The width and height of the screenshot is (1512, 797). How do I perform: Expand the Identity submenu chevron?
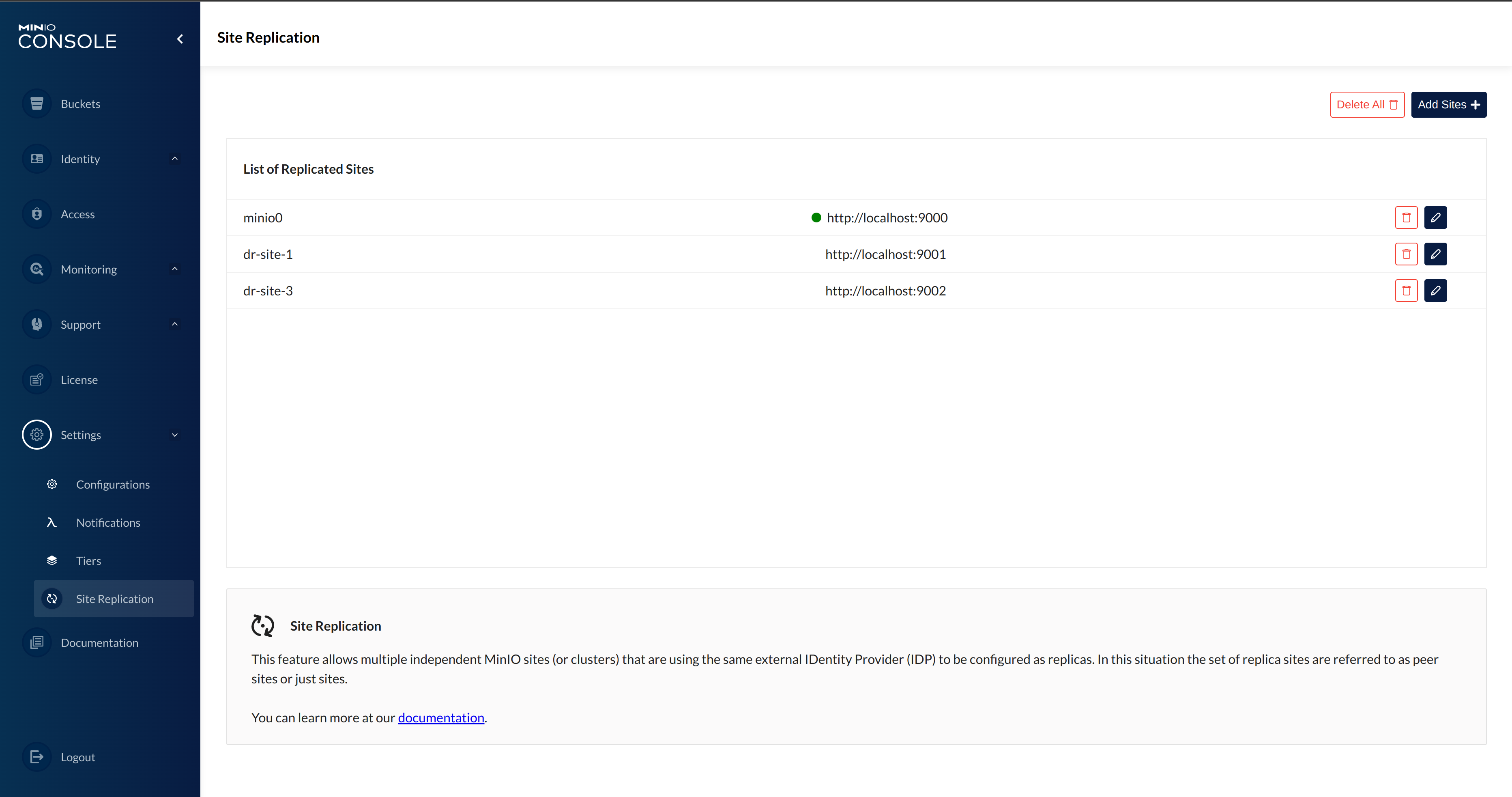pyautogui.click(x=174, y=159)
